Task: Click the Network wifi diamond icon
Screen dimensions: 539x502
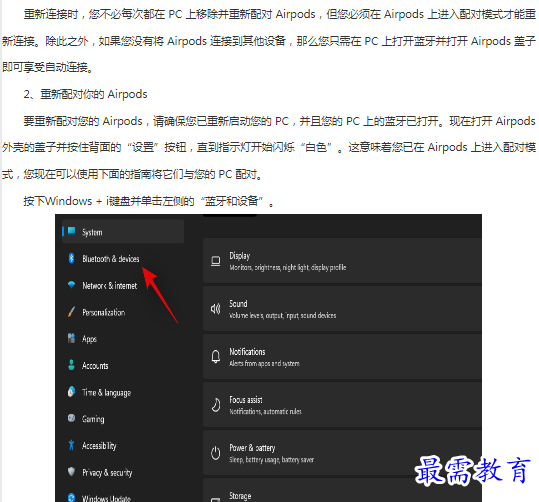Action: pyautogui.click(x=71, y=285)
